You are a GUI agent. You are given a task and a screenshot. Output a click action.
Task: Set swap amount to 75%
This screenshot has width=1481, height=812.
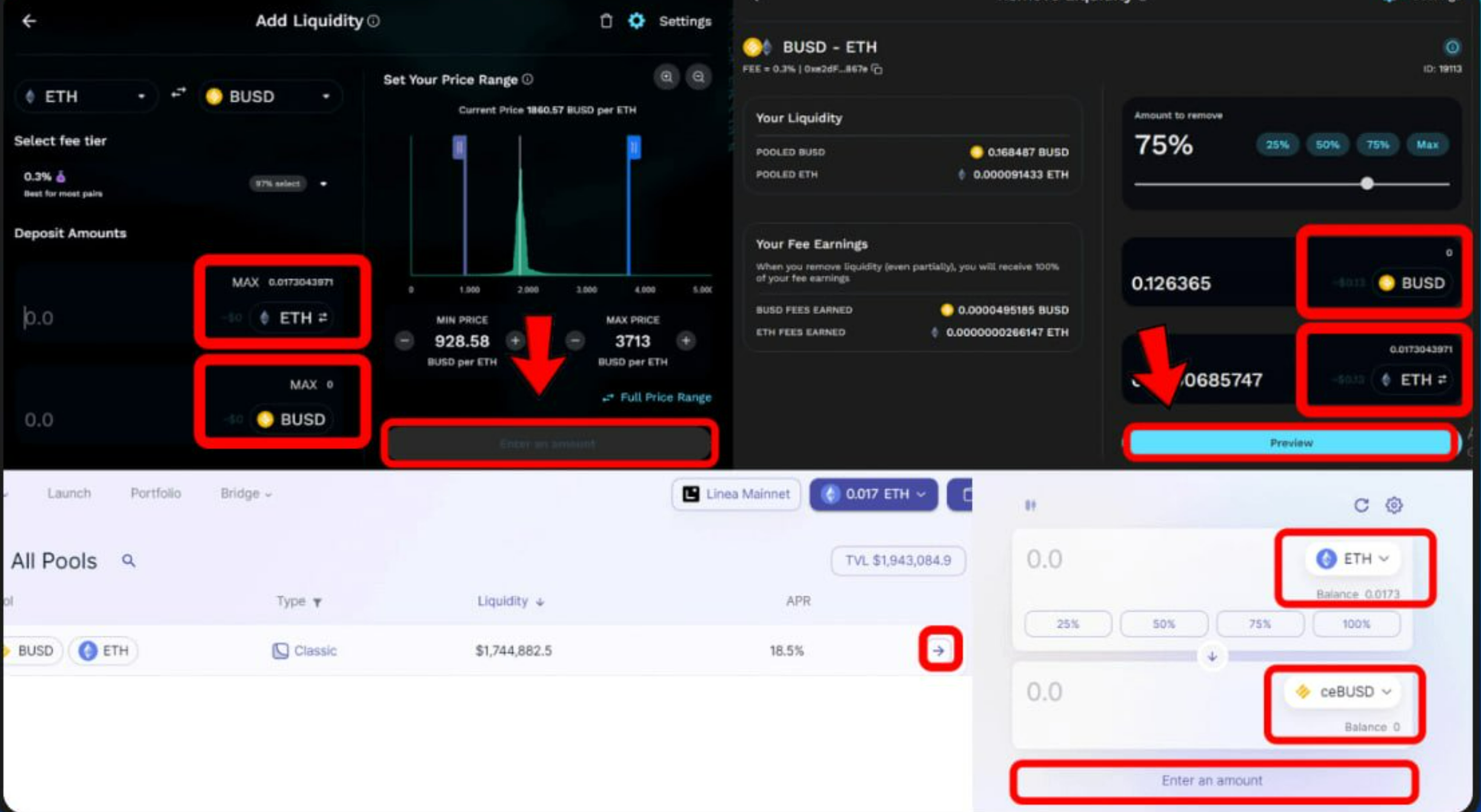(x=1260, y=624)
